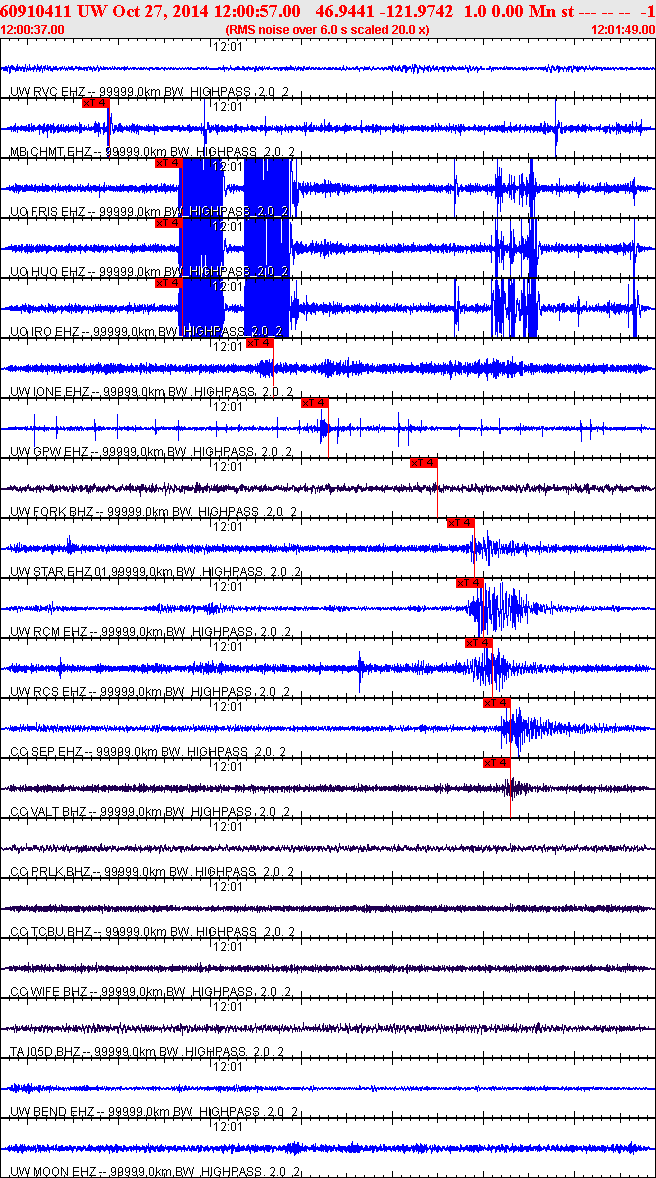Select the xT 4 pick marker on VALT trace
656x1178 pixels.
coord(497,764)
